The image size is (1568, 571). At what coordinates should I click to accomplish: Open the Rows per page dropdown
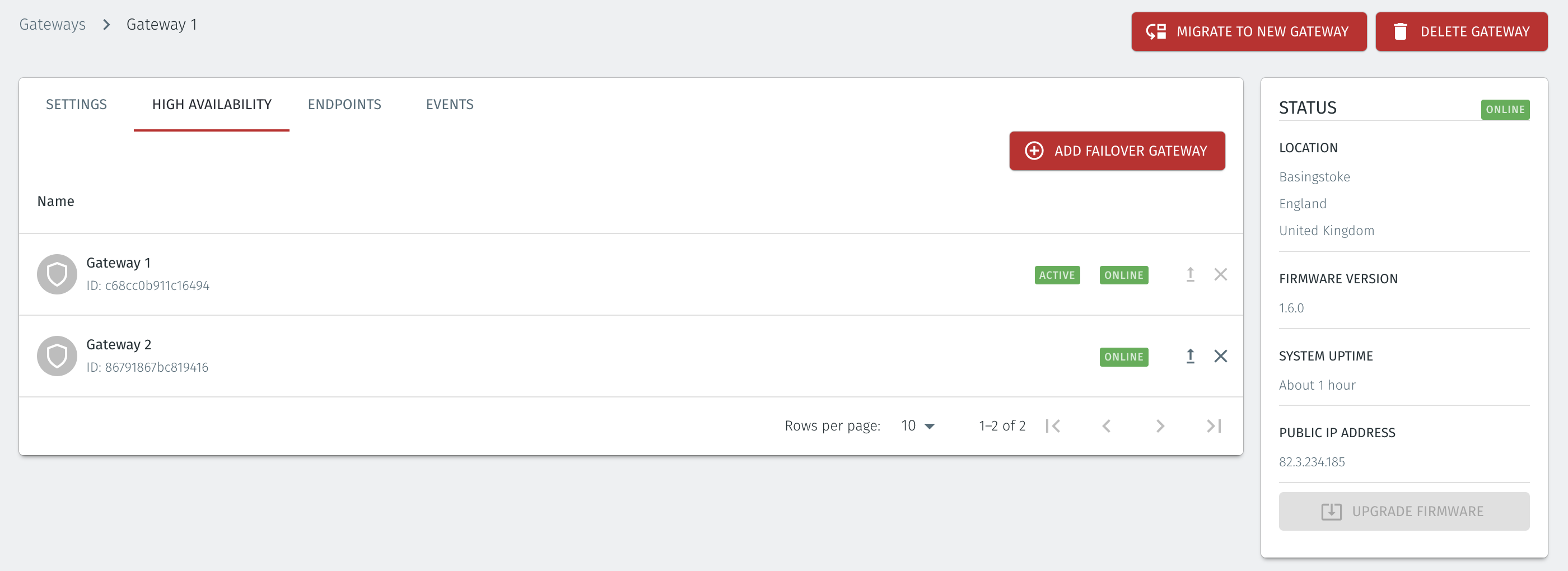click(916, 425)
